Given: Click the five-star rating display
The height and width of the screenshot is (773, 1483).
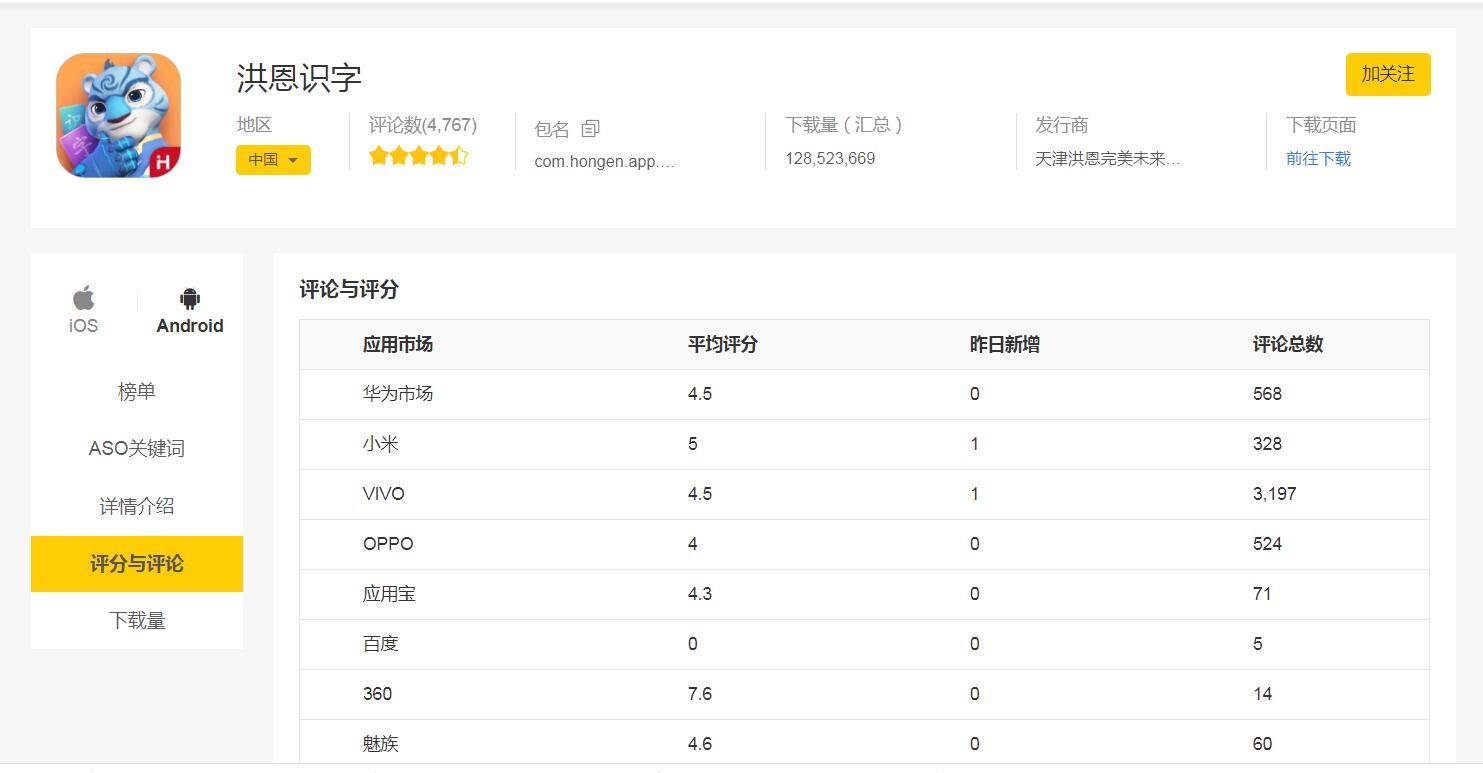Looking at the screenshot, I should tap(418, 156).
